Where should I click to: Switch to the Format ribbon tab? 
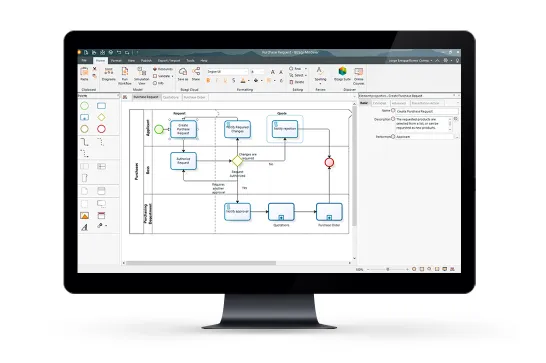point(116,61)
